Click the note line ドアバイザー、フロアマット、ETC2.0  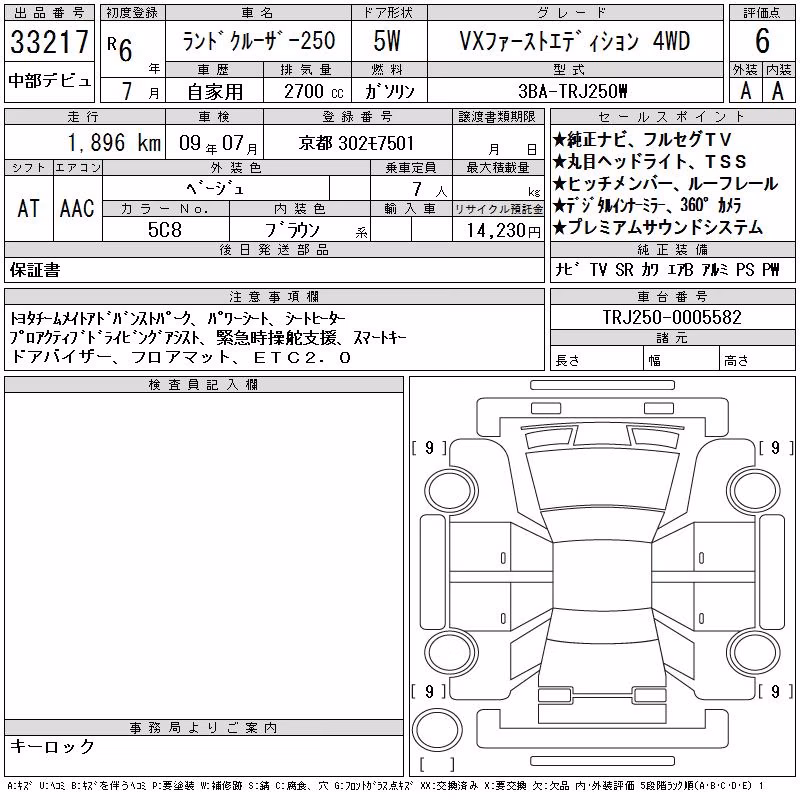click(181, 357)
